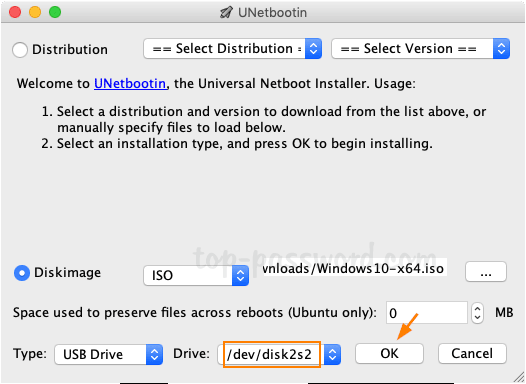Close the UNetbootin window with red button
This screenshot has width=526, height=384.
(x=15, y=12)
